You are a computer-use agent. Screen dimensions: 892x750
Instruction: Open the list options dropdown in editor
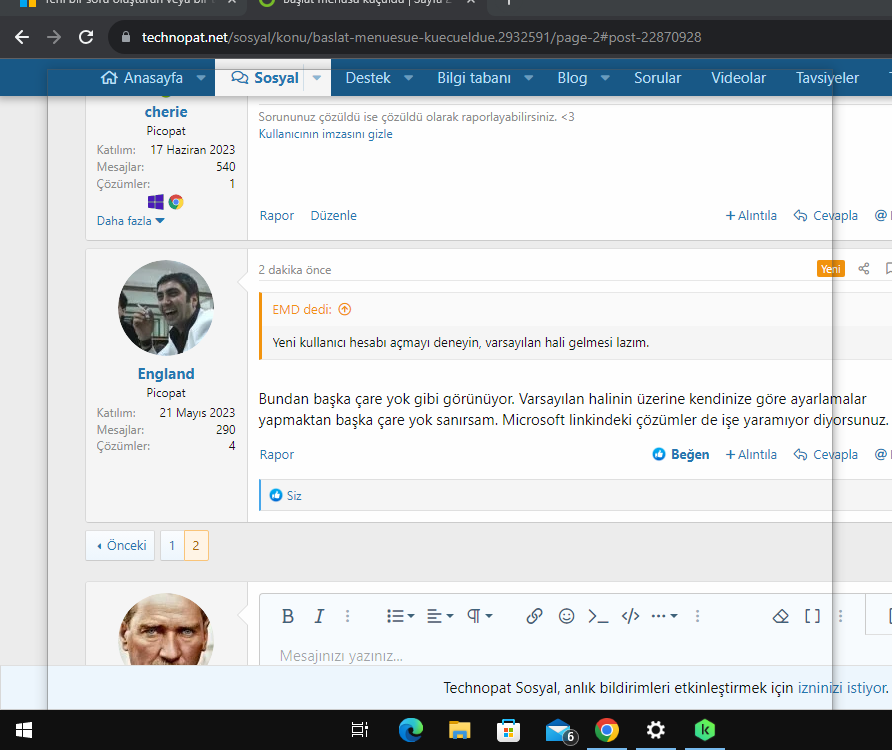(400, 616)
